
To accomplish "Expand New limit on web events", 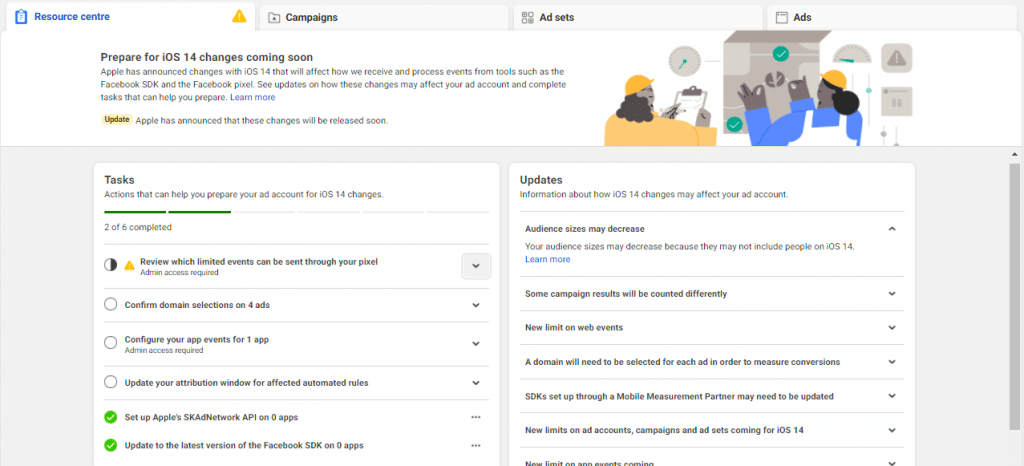I will point(892,328).
